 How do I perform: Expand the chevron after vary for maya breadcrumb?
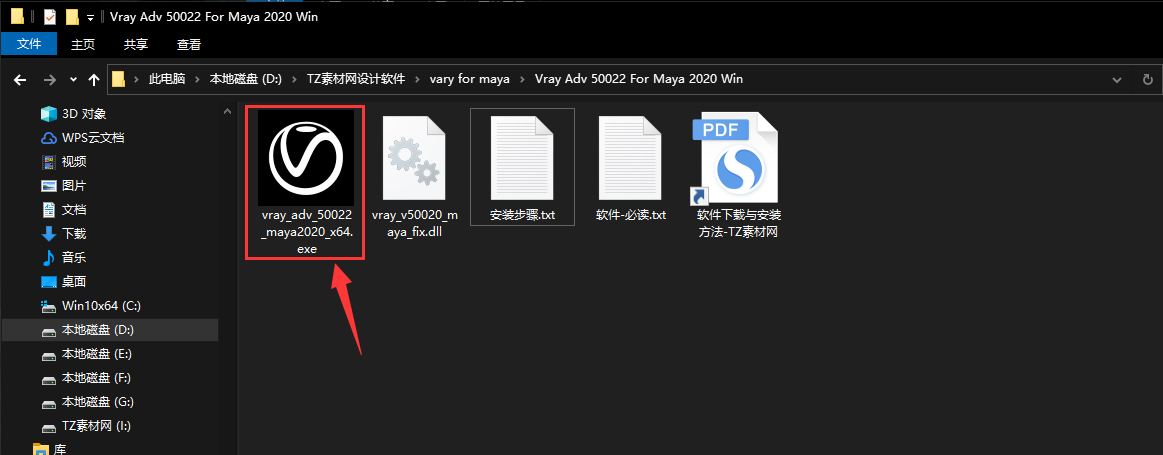coord(522,79)
